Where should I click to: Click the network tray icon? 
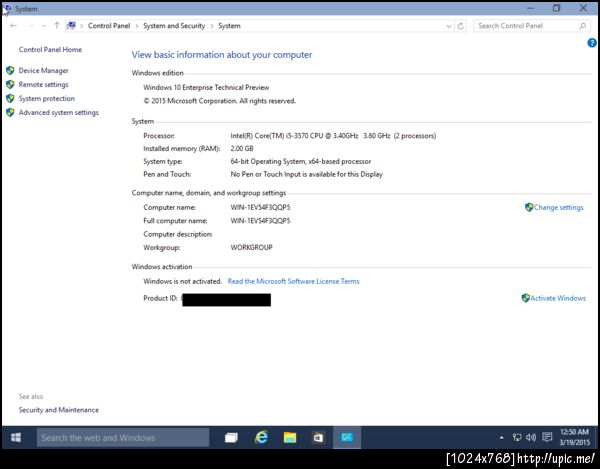(517, 437)
